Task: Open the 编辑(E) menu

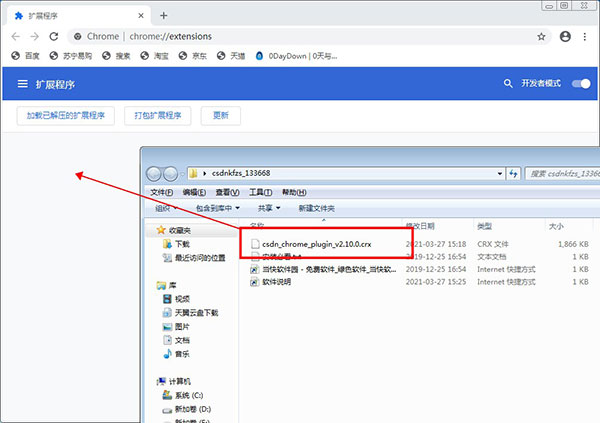Action: tap(194, 192)
